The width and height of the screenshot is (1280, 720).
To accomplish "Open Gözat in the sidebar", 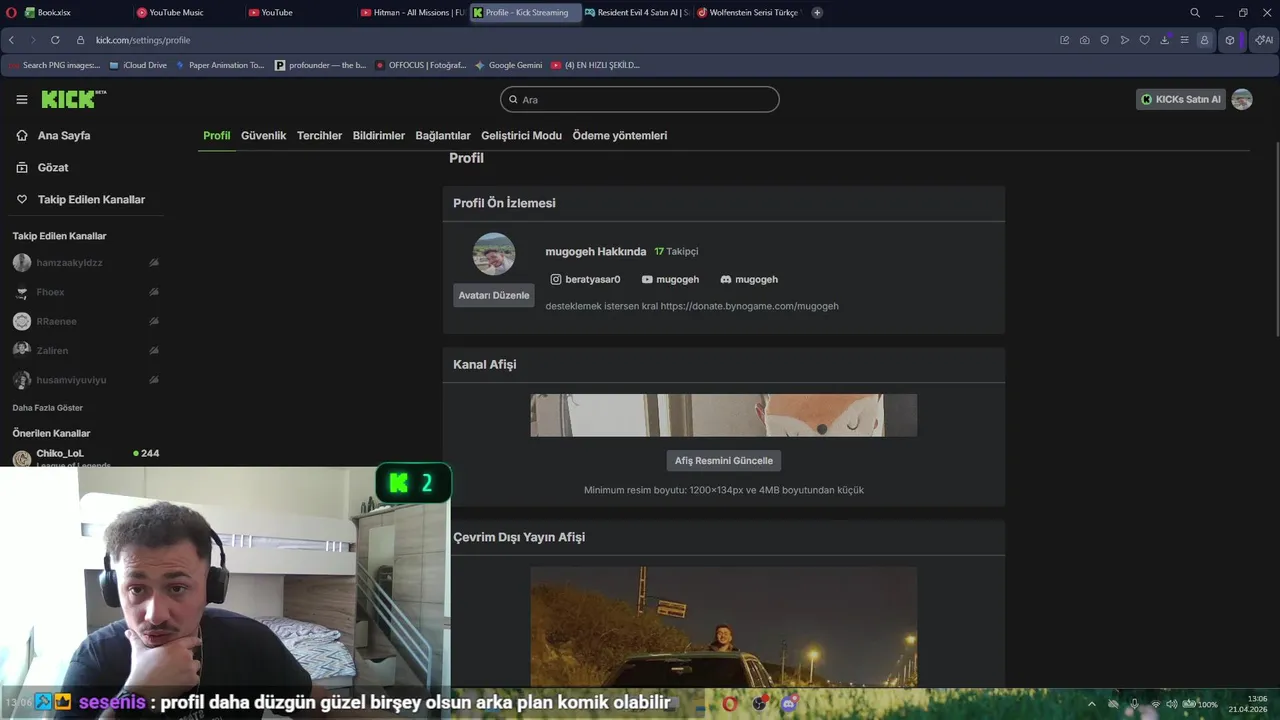I will [x=53, y=167].
